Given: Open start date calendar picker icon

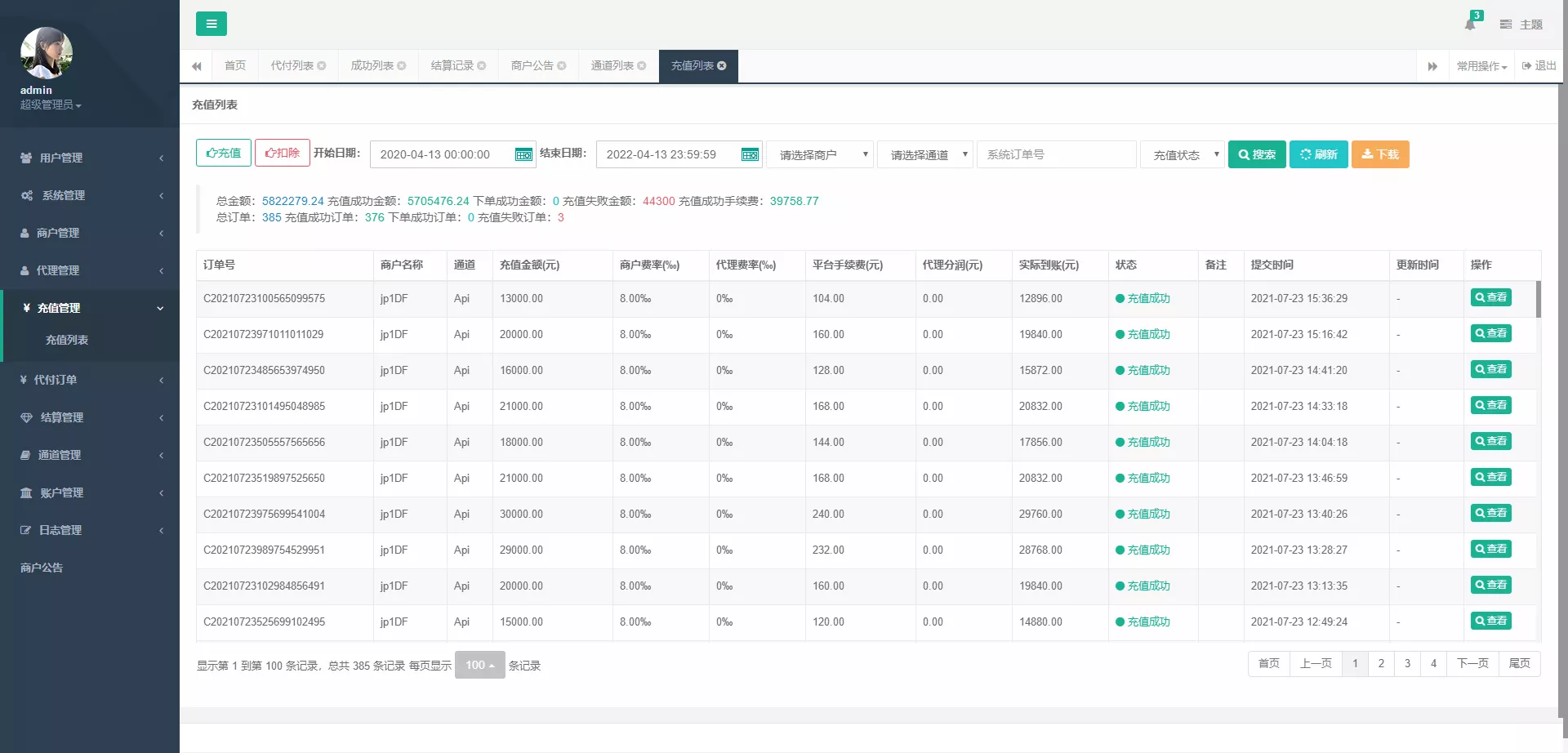Looking at the screenshot, I should 523,154.
